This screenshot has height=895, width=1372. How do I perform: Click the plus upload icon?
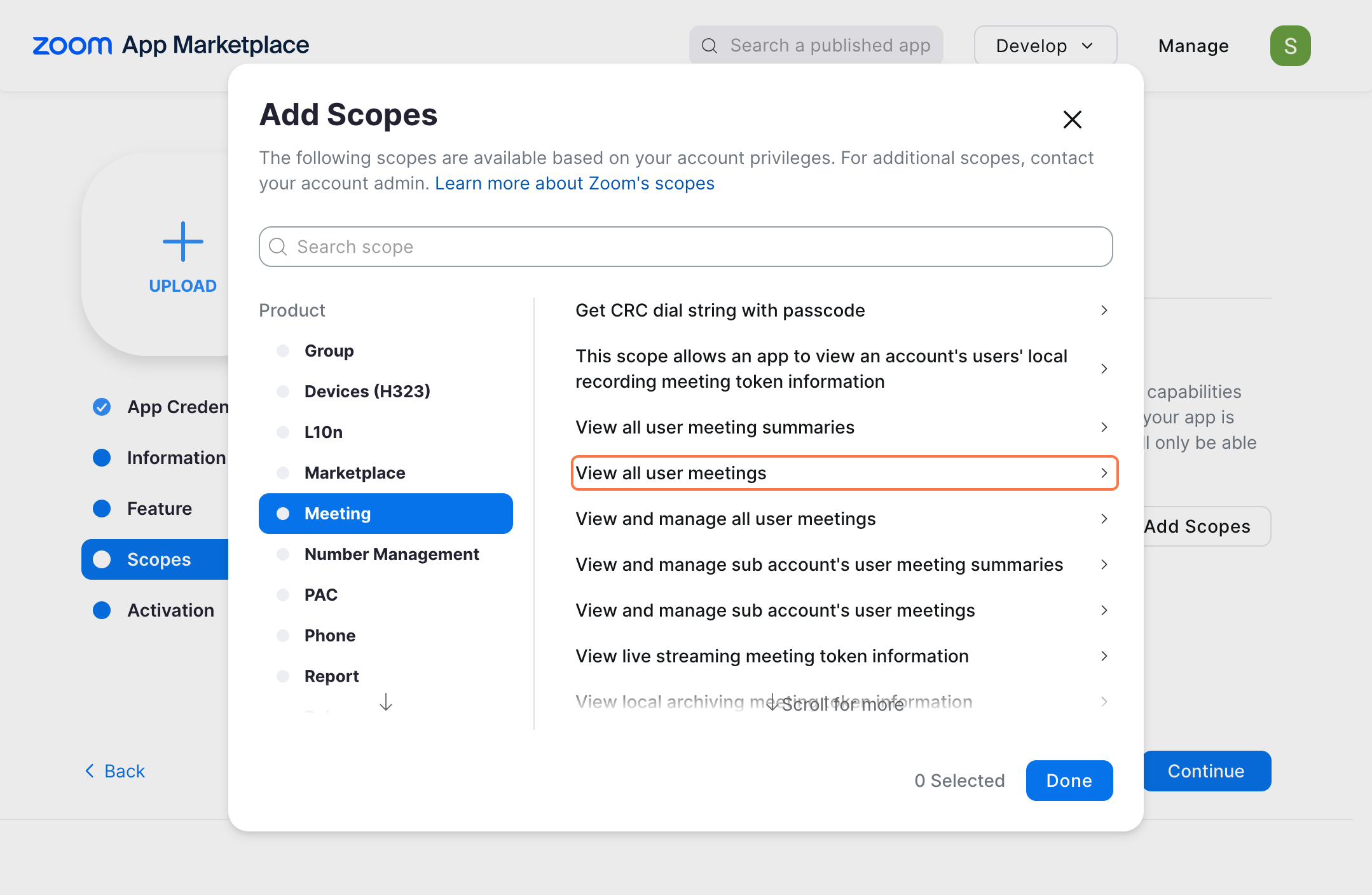[183, 242]
